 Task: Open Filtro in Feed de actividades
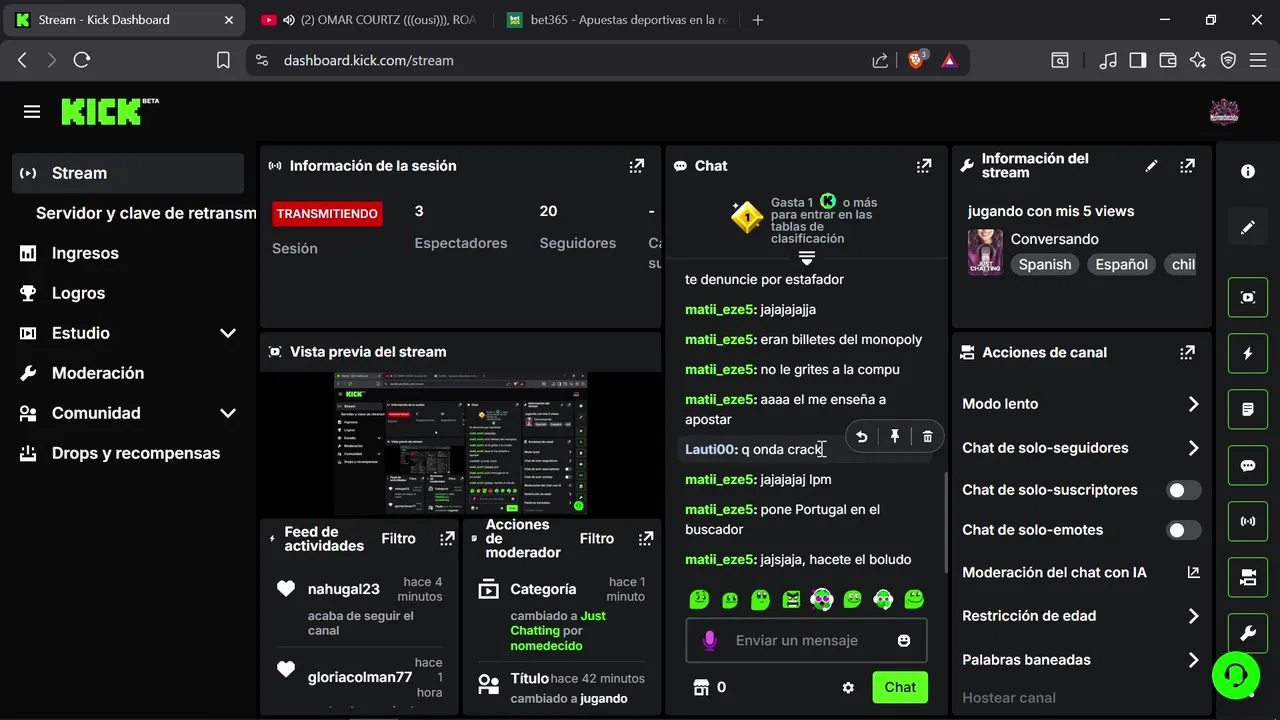(398, 539)
